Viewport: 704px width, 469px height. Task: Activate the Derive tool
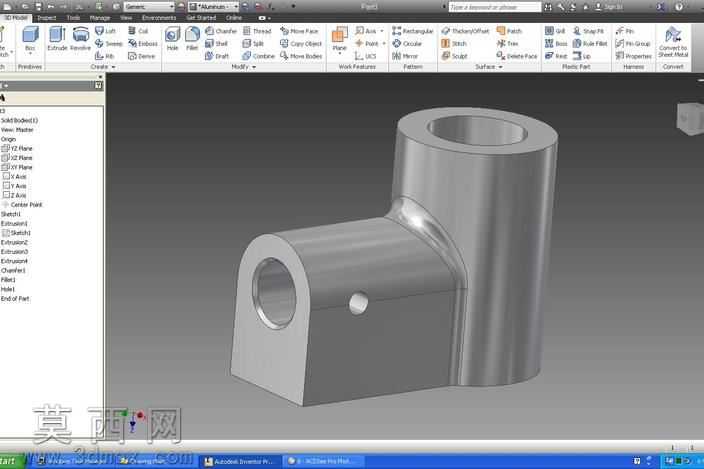pyautogui.click(x=141, y=56)
